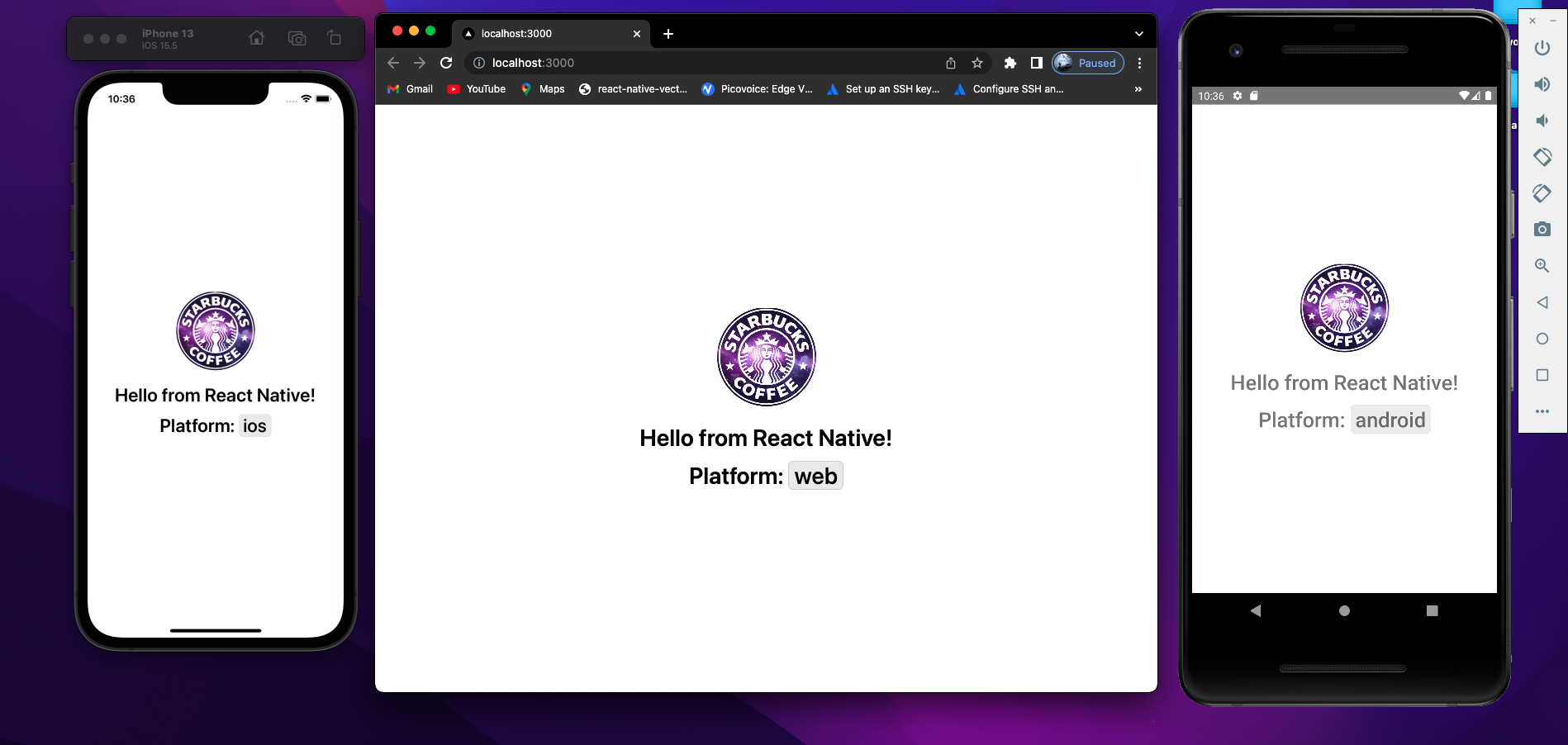This screenshot has width=1568, height=745.
Task: Tap Android on-screen Home navigation button
Action: coord(1344,611)
